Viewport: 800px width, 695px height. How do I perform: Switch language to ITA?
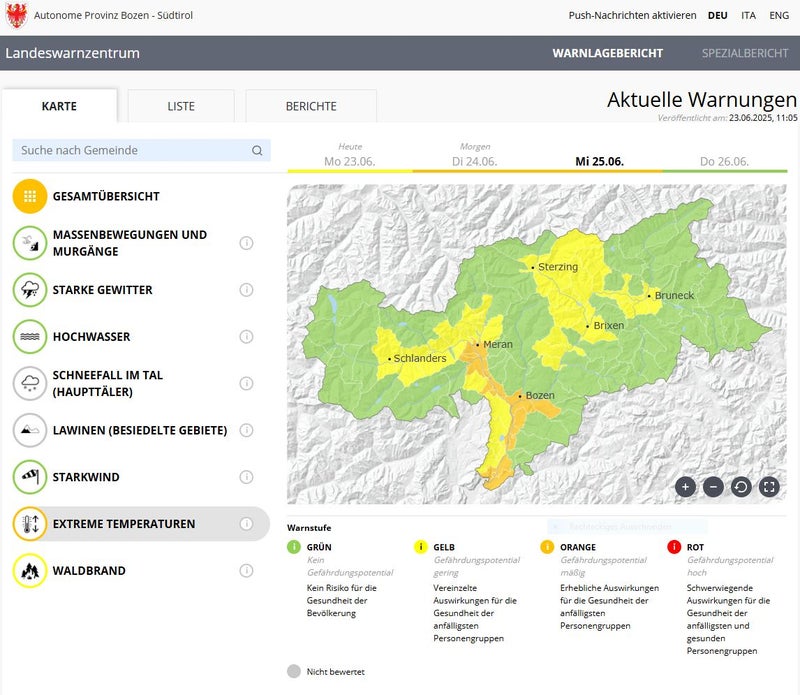[748, 16]
